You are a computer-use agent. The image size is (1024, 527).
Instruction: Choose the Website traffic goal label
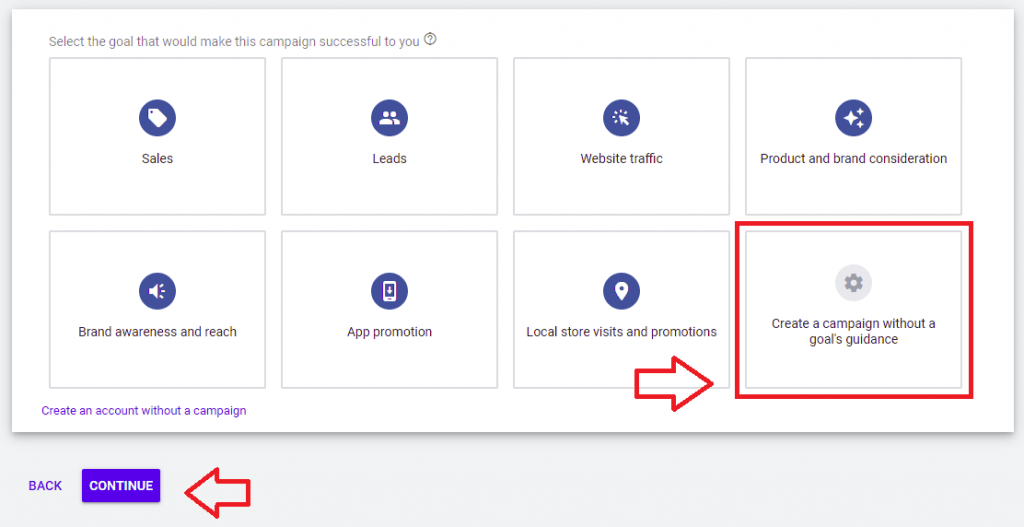click(621, 159)
